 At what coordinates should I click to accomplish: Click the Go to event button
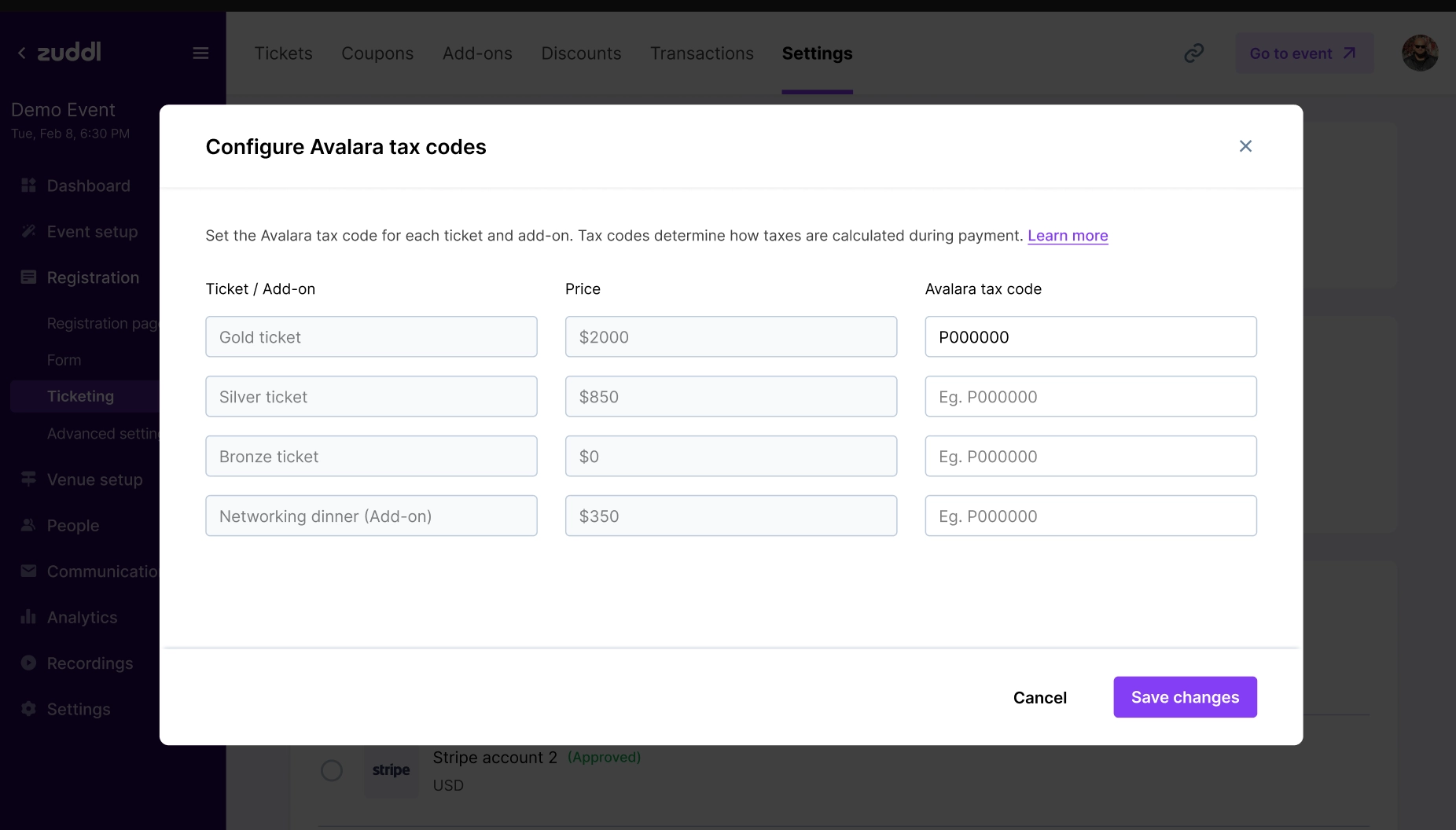(x=1303, y=53)
